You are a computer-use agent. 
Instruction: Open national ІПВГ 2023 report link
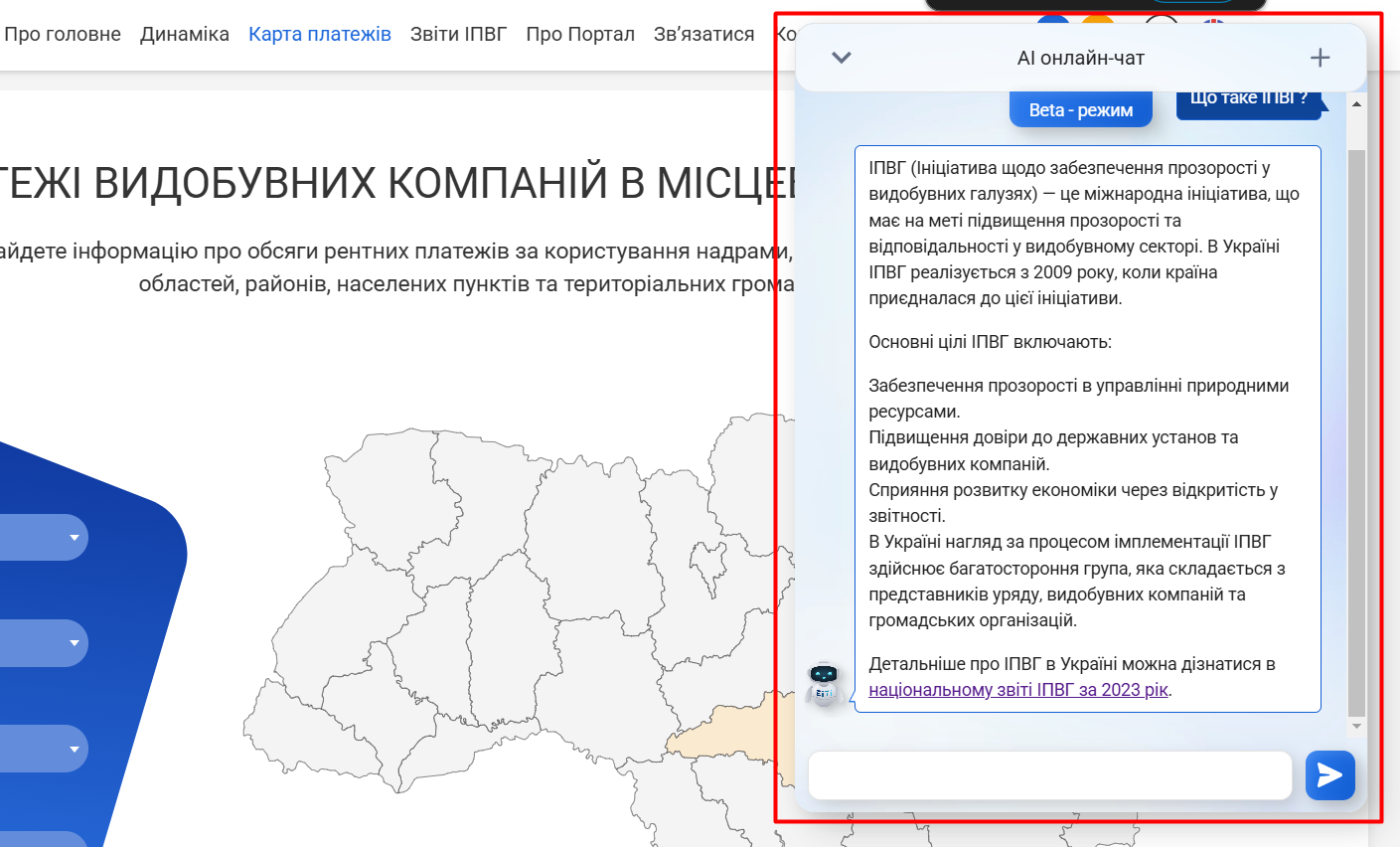pos(1017,690)
